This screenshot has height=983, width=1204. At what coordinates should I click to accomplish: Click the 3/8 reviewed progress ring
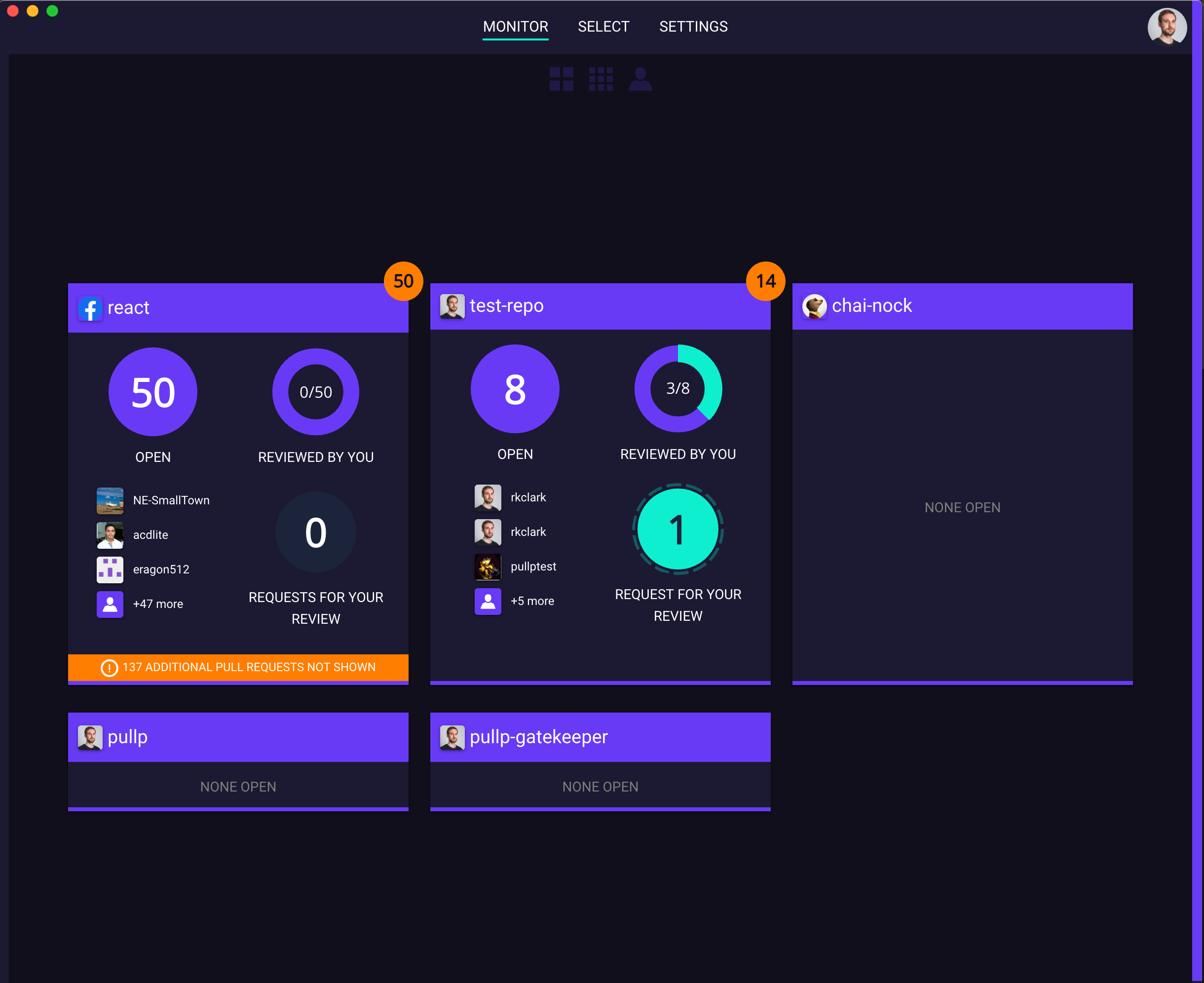pyautogui.click(x=677, y=388)
